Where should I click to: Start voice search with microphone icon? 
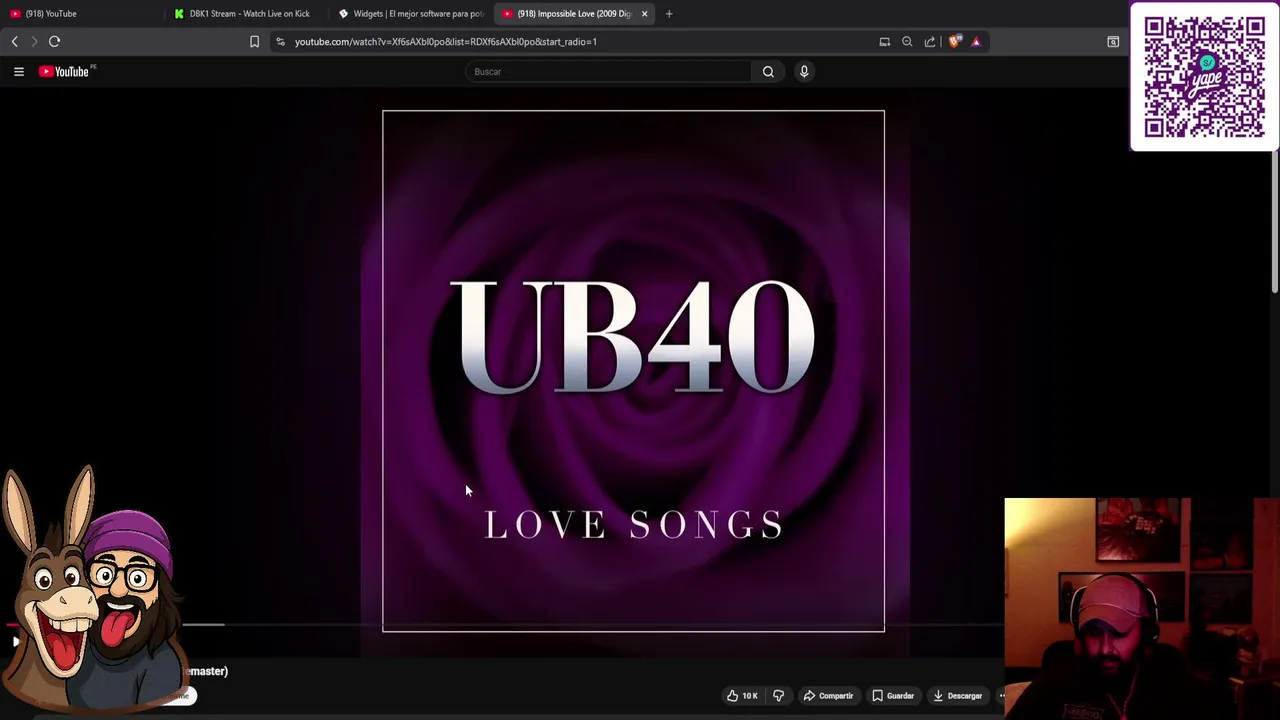coord(804,72)
